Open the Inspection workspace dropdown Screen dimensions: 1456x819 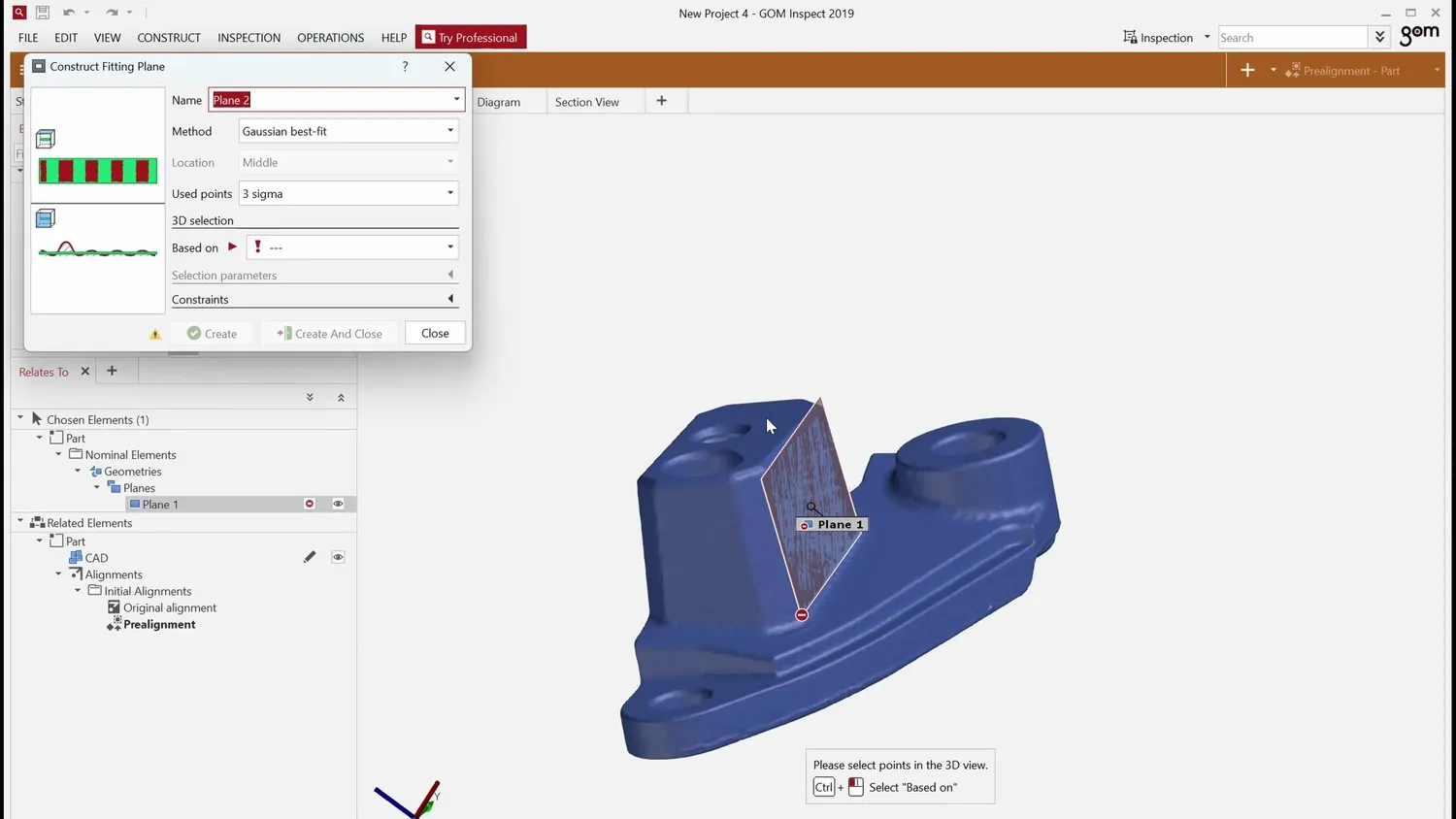click(1167, 37)
